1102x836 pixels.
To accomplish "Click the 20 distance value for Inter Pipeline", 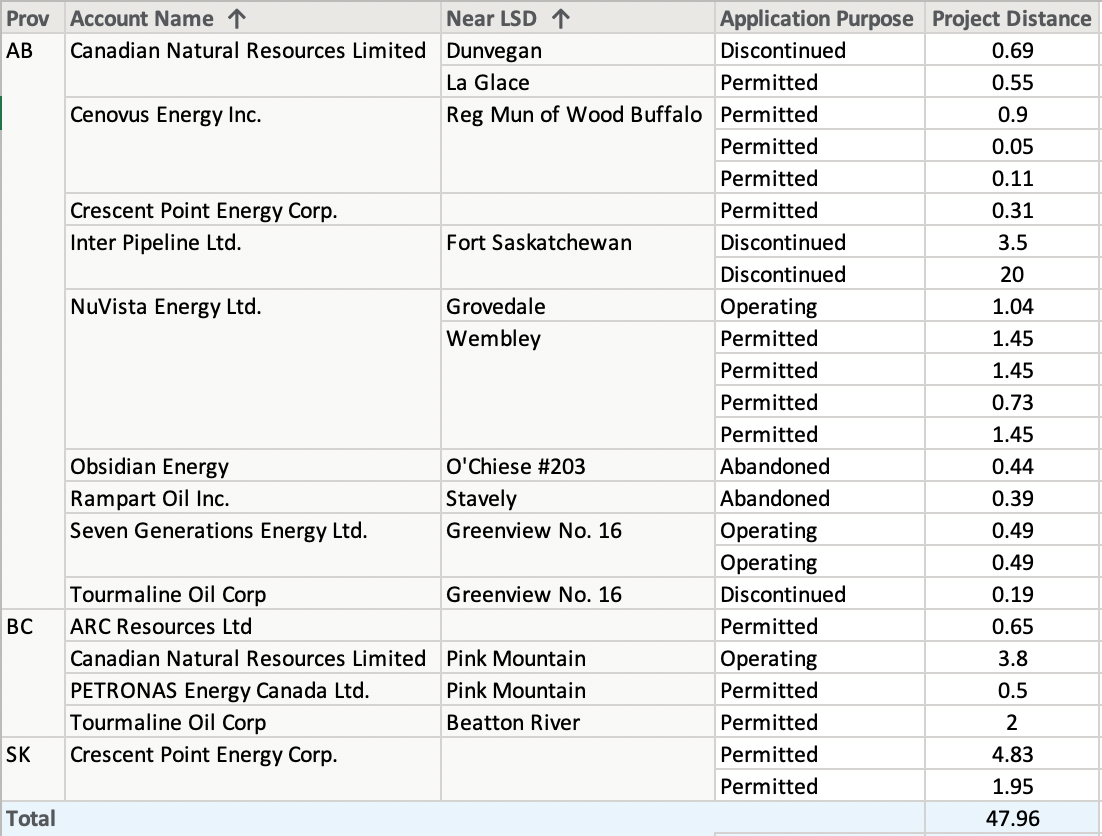I will 1010,274.
